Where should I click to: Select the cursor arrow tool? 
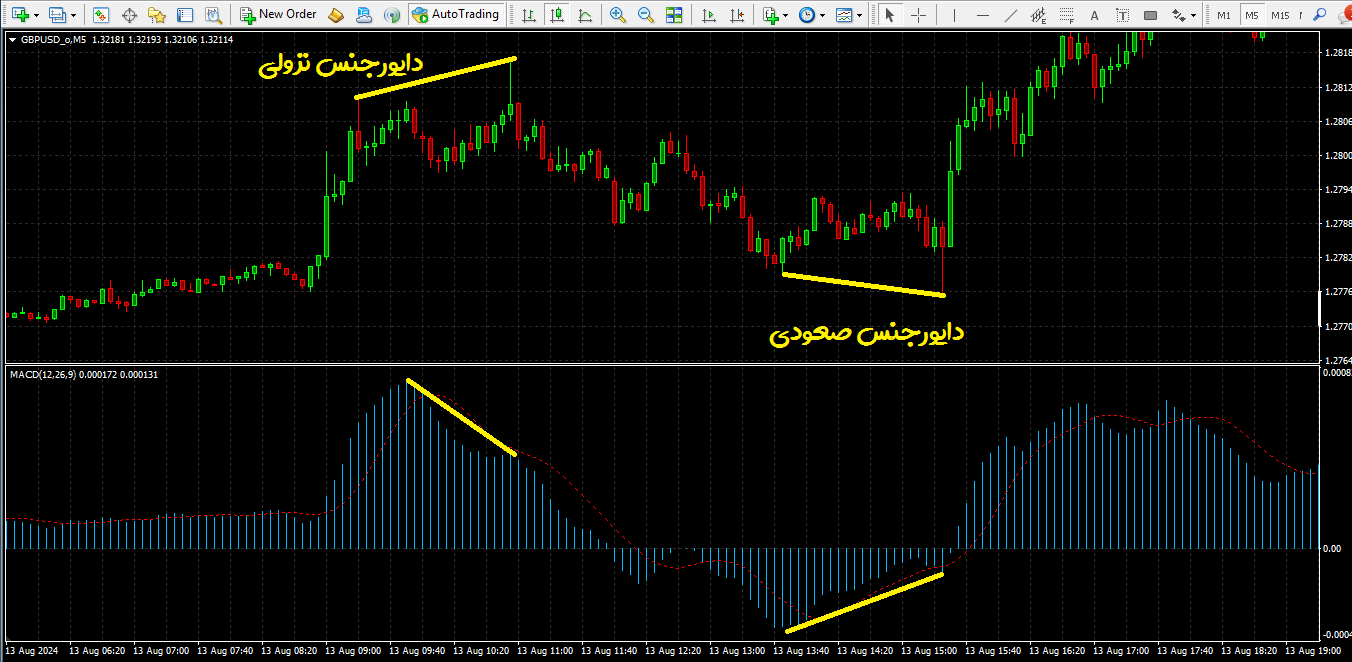tap(890, 15)
